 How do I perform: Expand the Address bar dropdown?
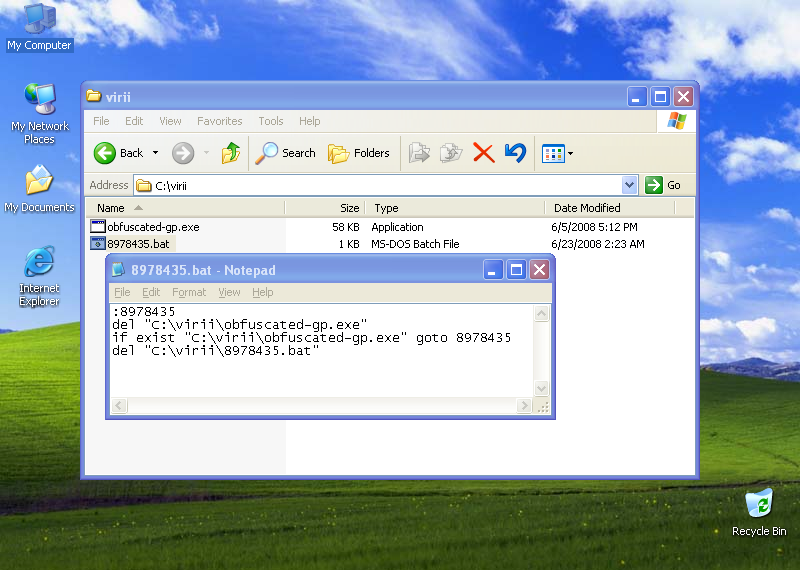pos(630,185)
